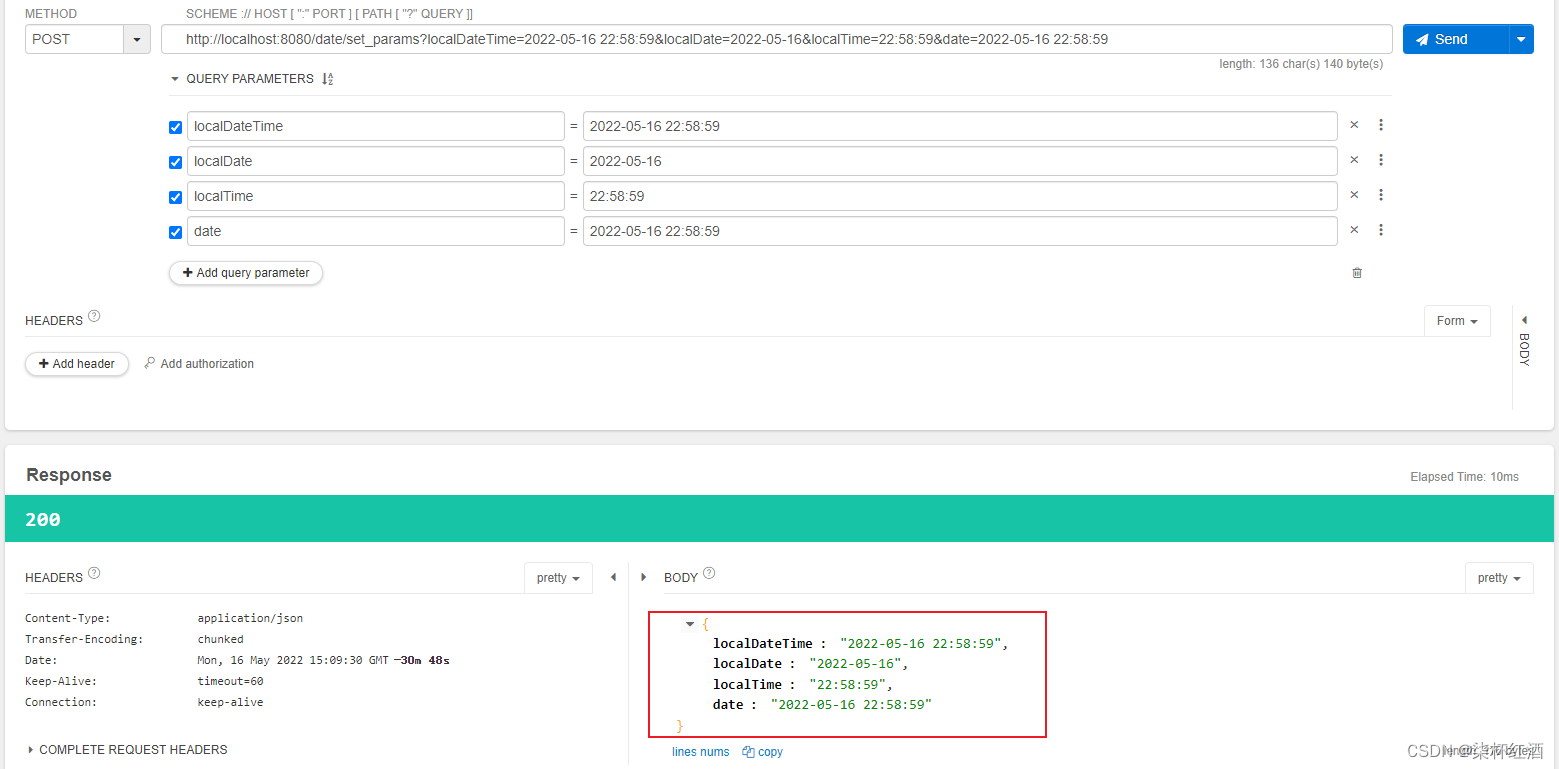Screen dimensions: 1559x769
Task: Uncheck the date parameter checkbox
Action: coord(176,232)
